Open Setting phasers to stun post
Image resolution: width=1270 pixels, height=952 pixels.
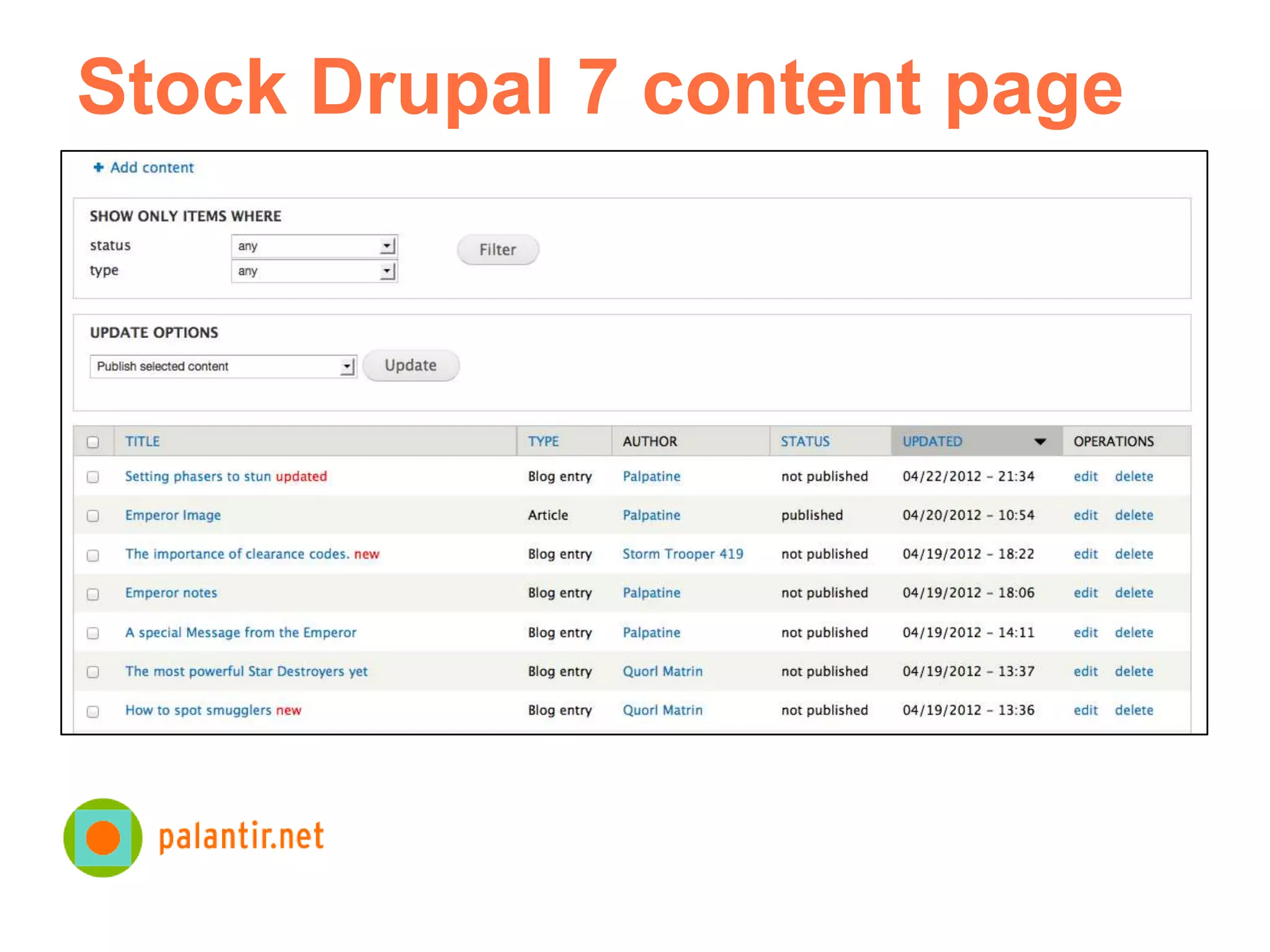click(198, 476)
